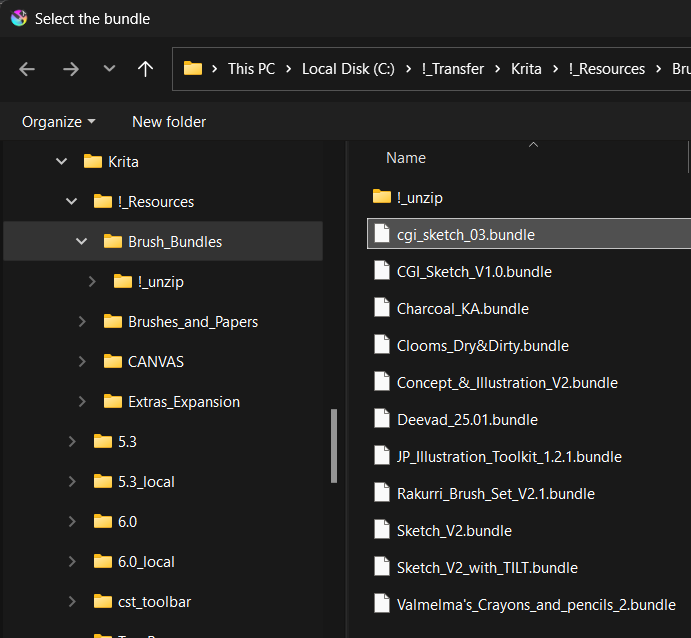691x638 pixels.
Task: Click Krita in the address bar path
Action: pyautogui.click(x=526, y=69)
